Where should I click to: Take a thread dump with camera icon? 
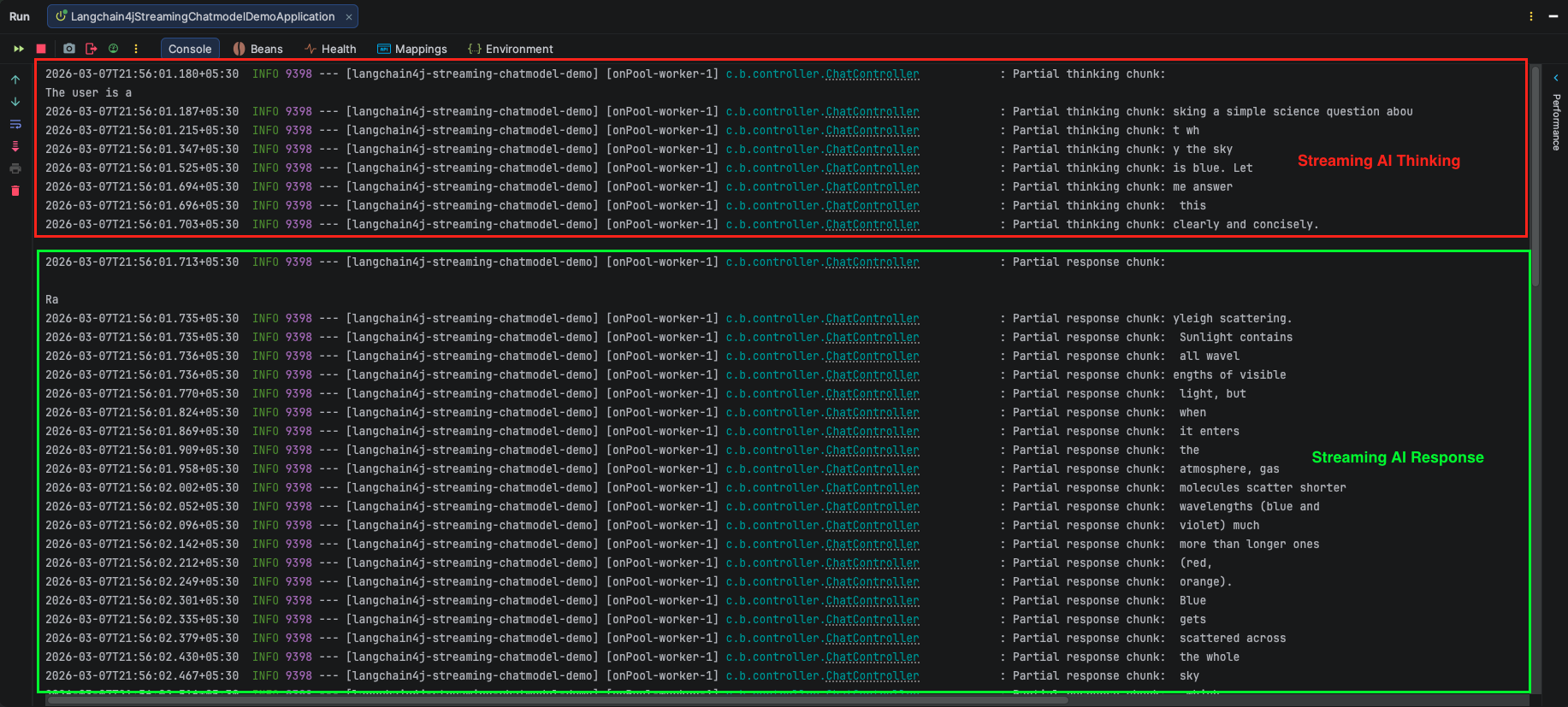pos(69,49)
